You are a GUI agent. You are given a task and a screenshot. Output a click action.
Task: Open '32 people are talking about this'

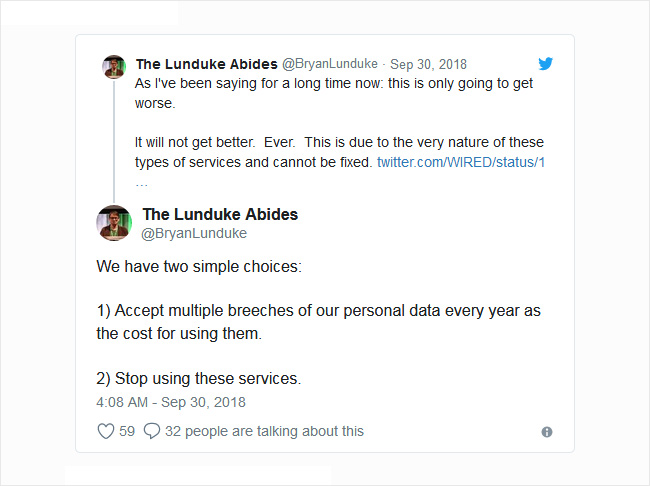[264, 431]
